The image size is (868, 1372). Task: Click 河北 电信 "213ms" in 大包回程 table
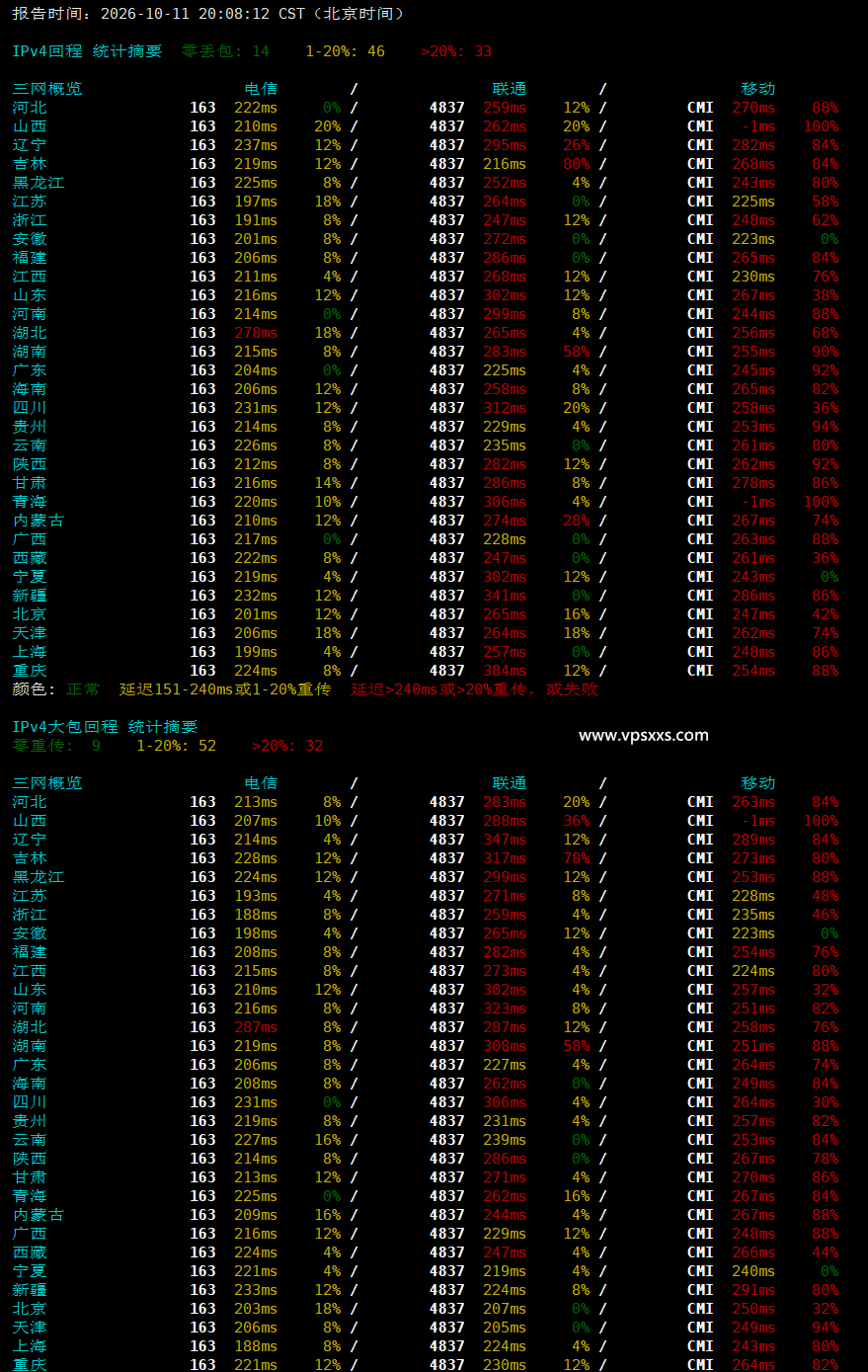(256, 802)
